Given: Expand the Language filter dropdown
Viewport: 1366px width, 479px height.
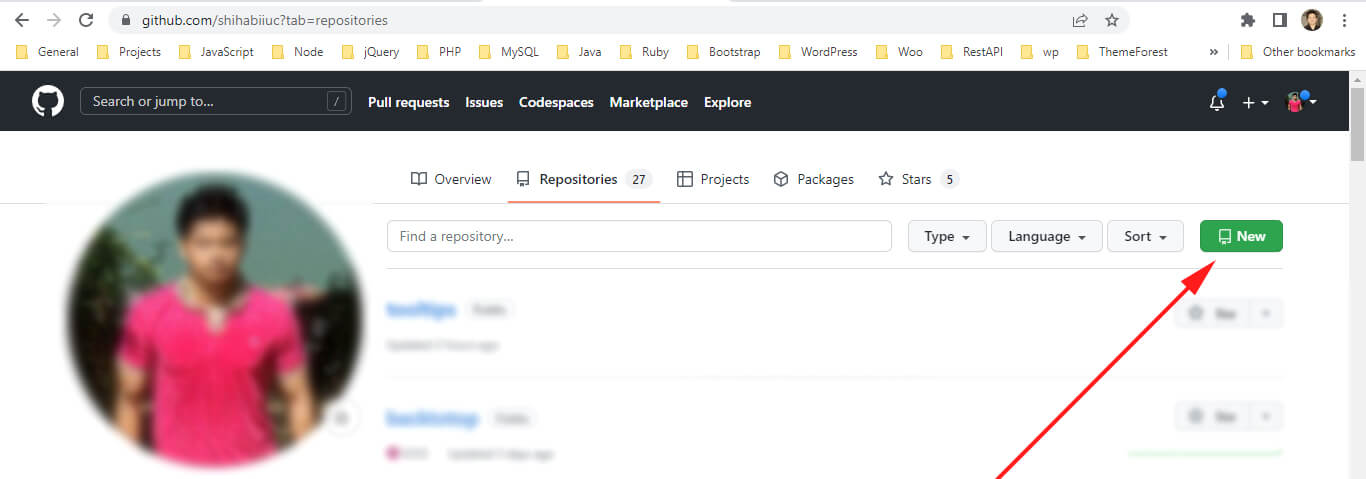Looking at the screenshot, I should pos(1047,236).
